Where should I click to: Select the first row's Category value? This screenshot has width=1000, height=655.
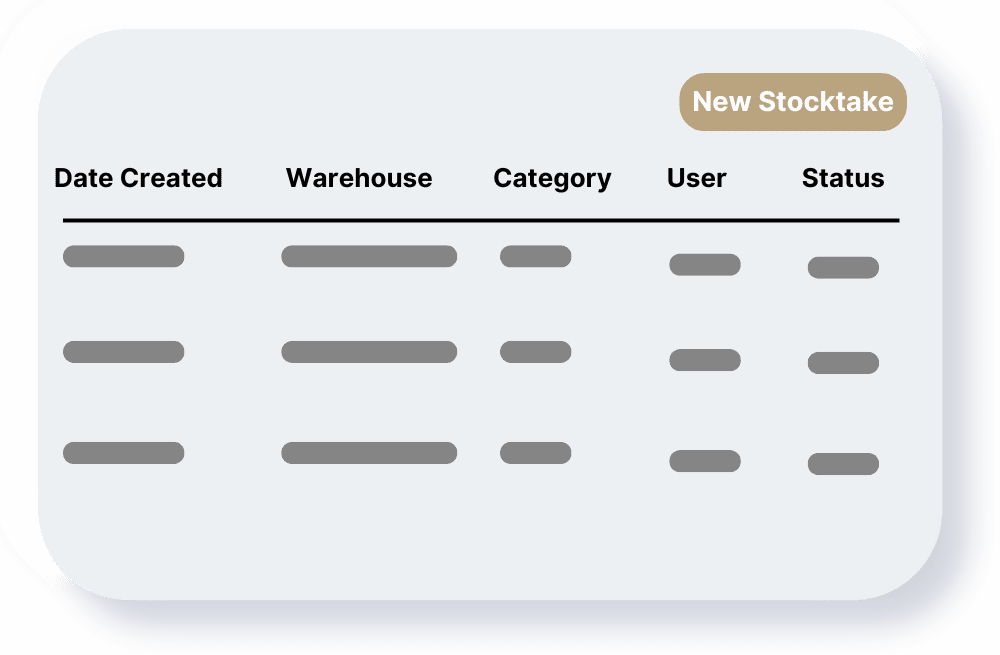tap(535, 256)
